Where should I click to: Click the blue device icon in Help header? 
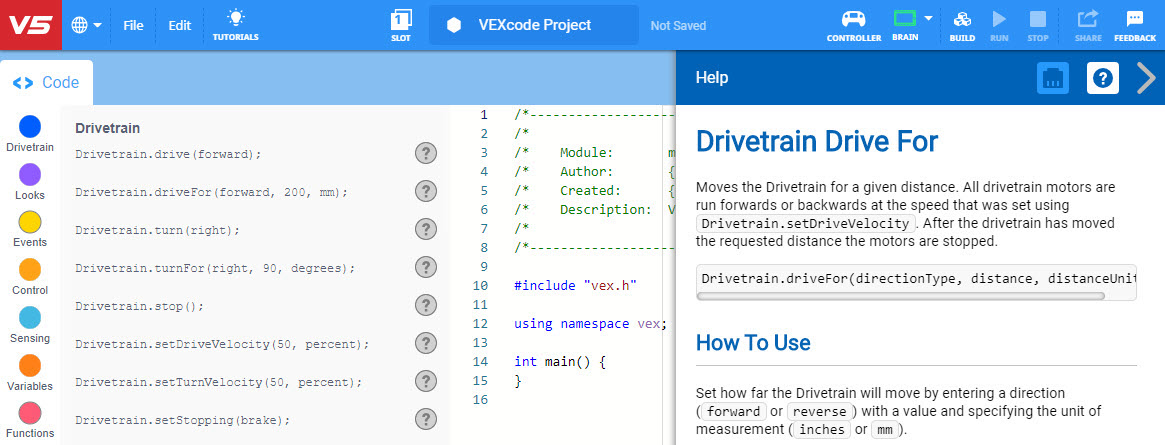(x=1053, y=78)
